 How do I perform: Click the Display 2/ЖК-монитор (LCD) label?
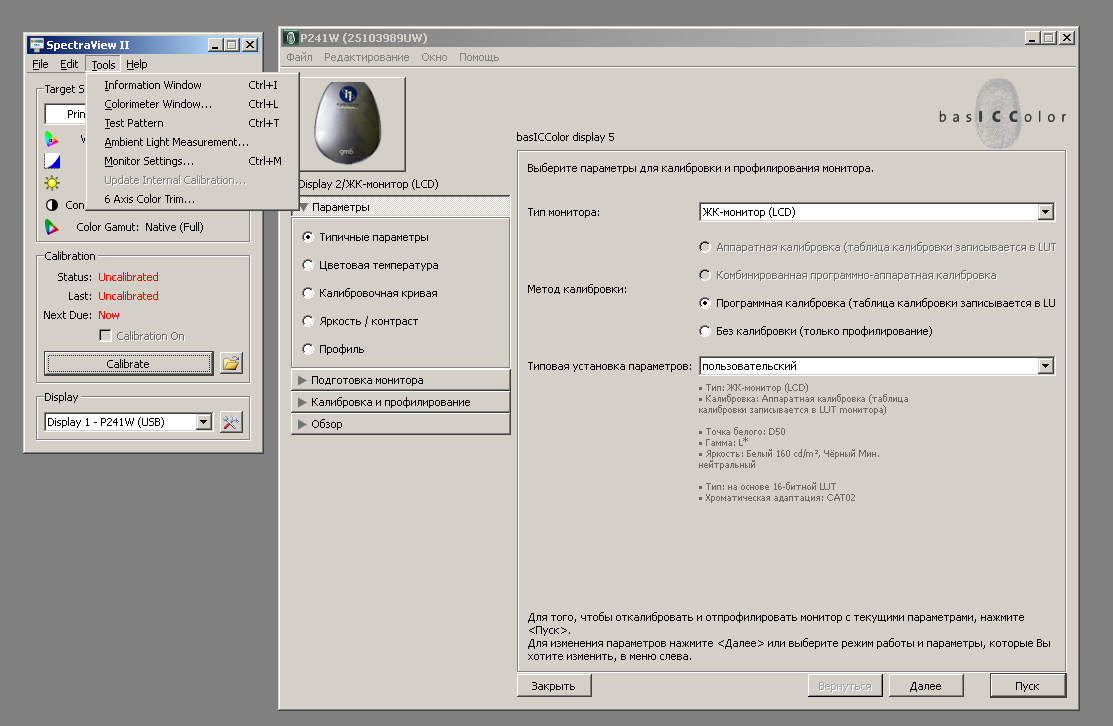pos(368,185)
